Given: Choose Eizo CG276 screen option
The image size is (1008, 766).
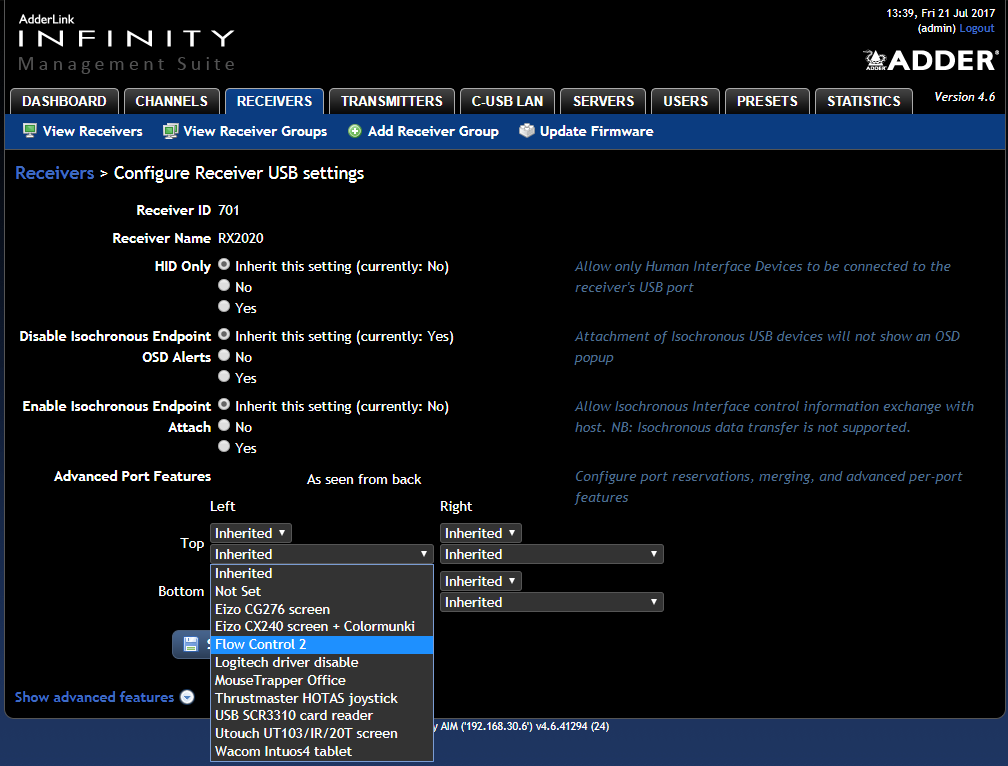Looking at the screenshot, I should pyautogui.click(x=321, y=609).
